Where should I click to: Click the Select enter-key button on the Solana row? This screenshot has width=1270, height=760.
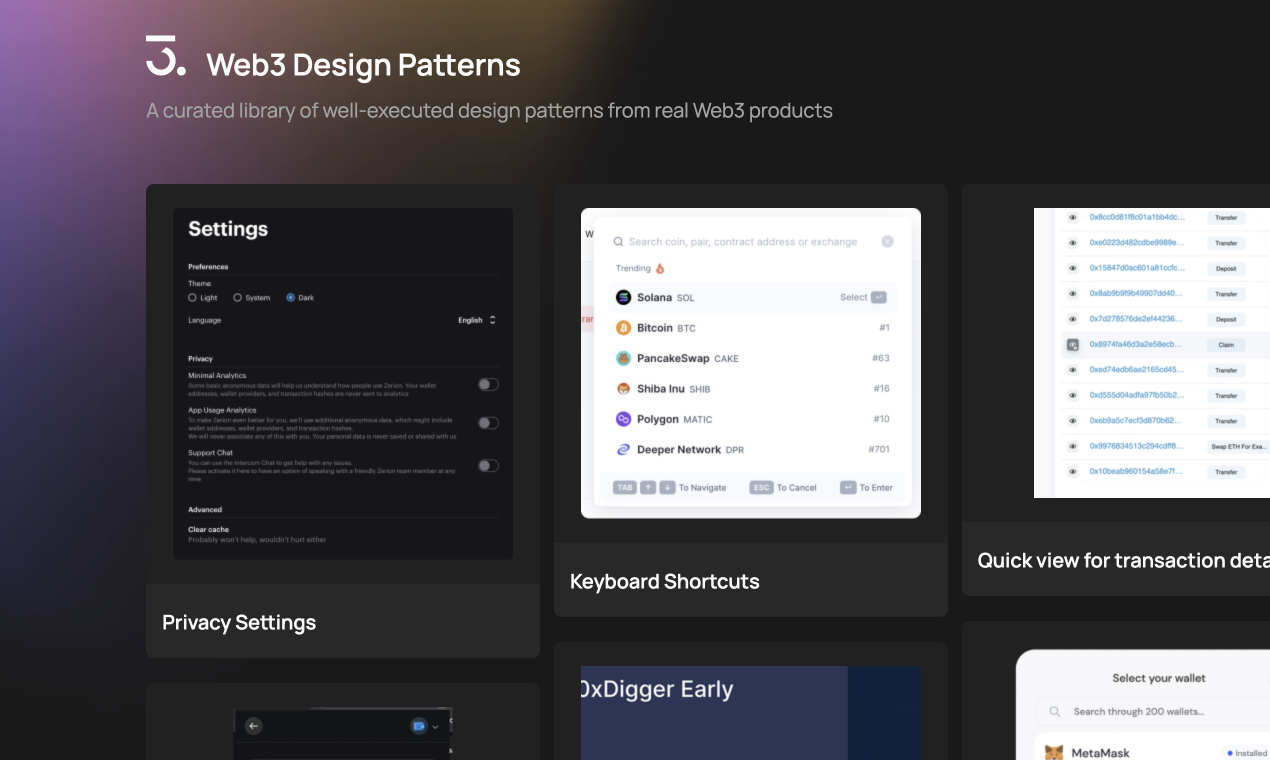tap(878, 297)
